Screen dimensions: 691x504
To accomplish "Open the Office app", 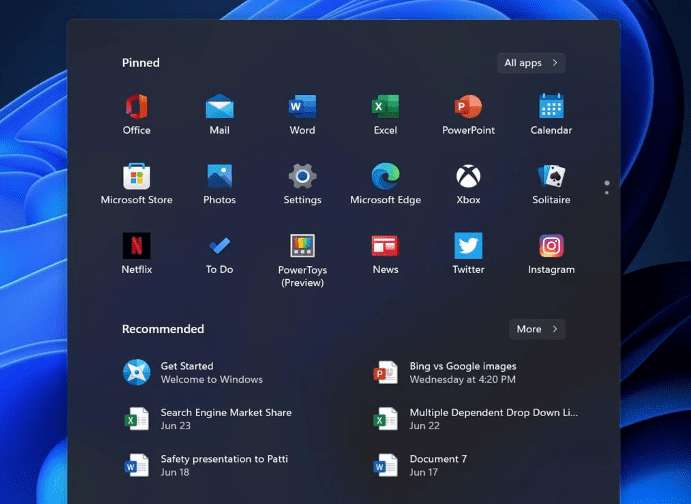I will point(137,114).
